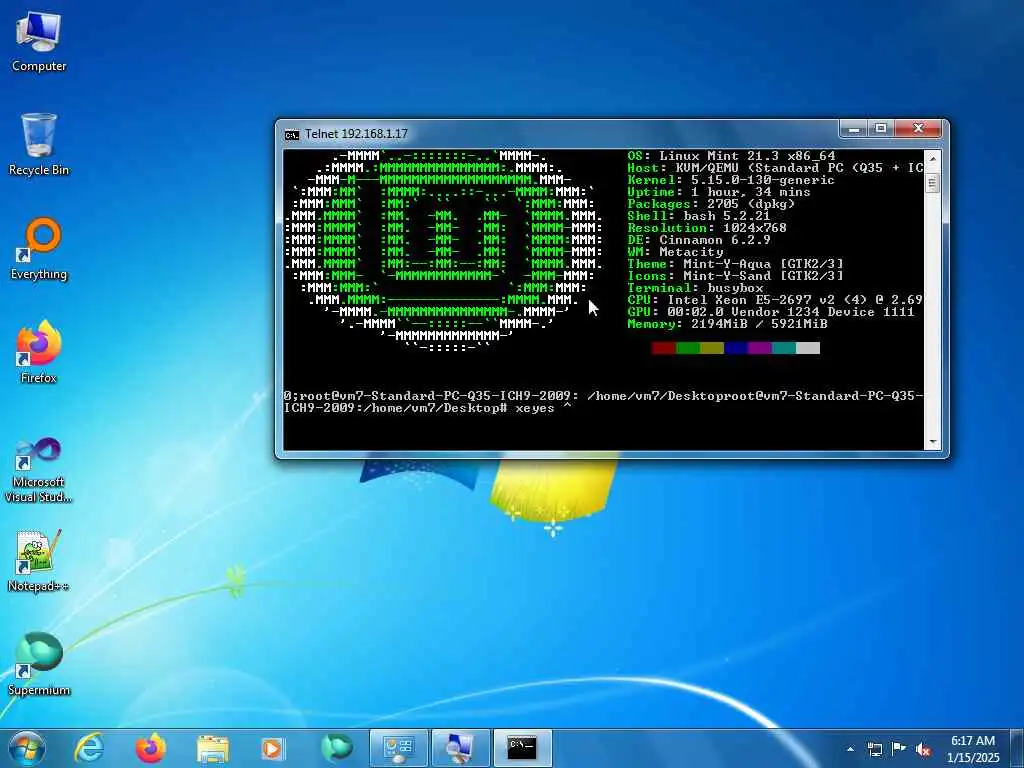Click the 'DE: Cinnamon 6.2.9' line
The image size is (1024, 768).
coord(698,240)
